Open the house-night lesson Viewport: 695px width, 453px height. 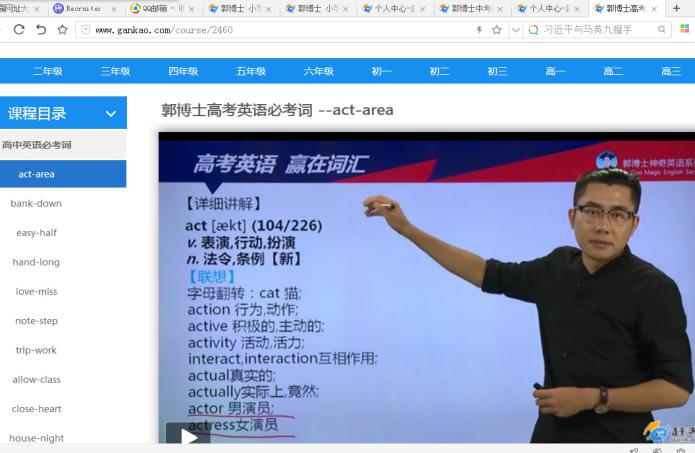pos(36,438)
